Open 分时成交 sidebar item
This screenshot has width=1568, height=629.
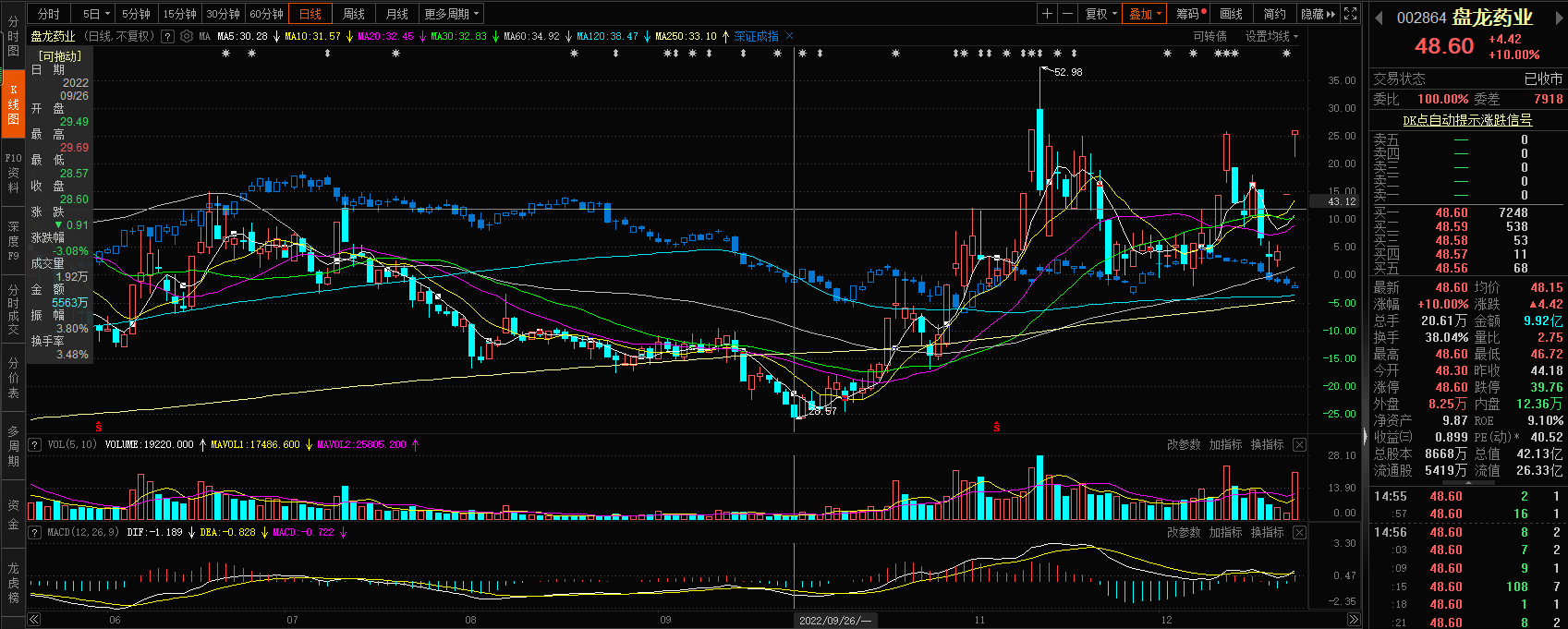[13, 309]
